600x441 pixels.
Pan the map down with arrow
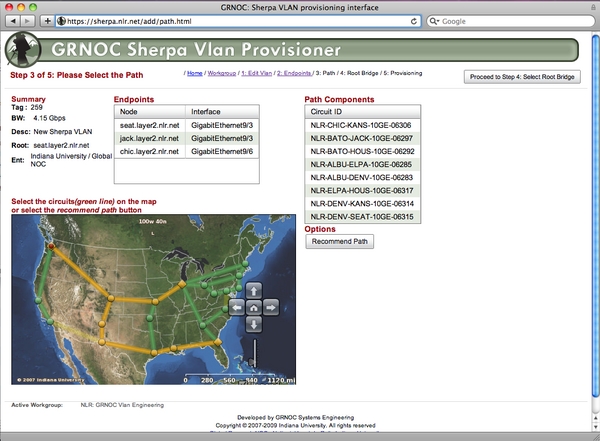click(254, 324)
